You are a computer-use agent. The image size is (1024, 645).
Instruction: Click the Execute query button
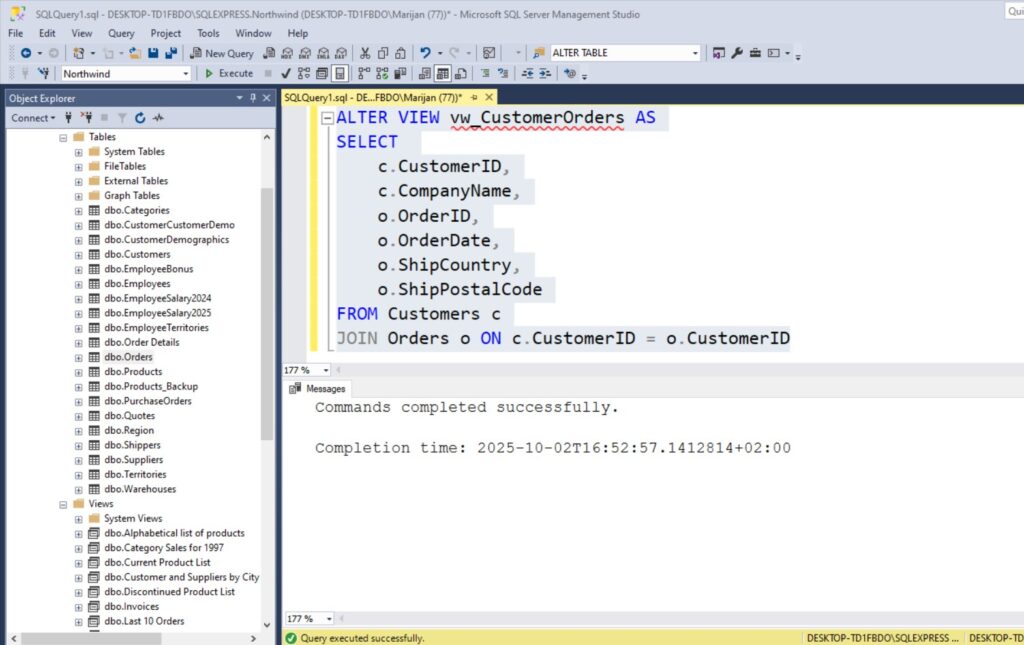pos(229,73)
